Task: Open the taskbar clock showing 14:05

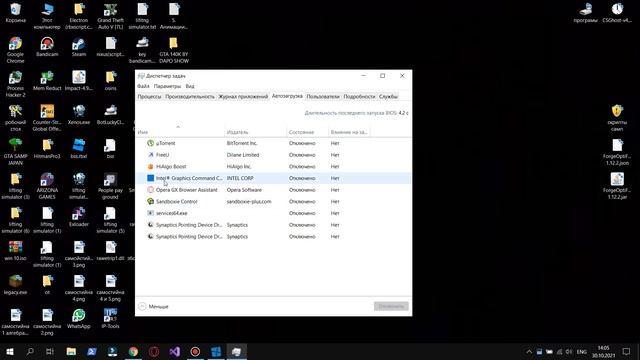Action: pyautogui.click(x=603, y=351)
